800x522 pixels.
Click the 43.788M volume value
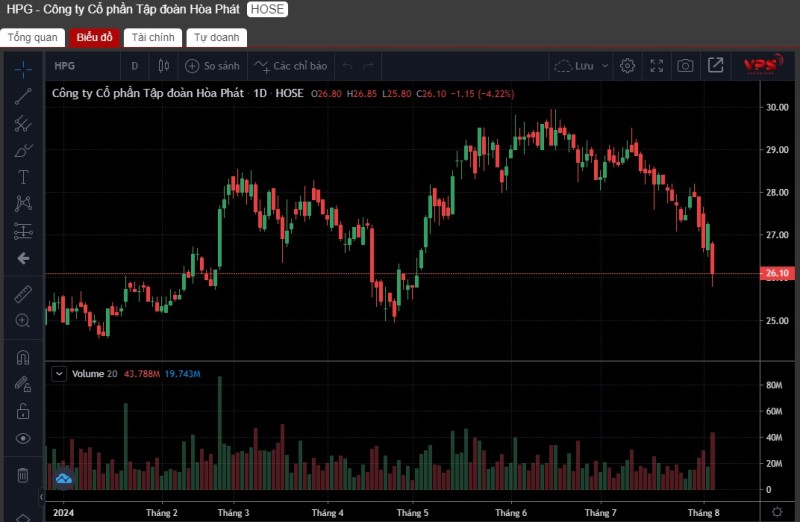[x=142, y=374]
